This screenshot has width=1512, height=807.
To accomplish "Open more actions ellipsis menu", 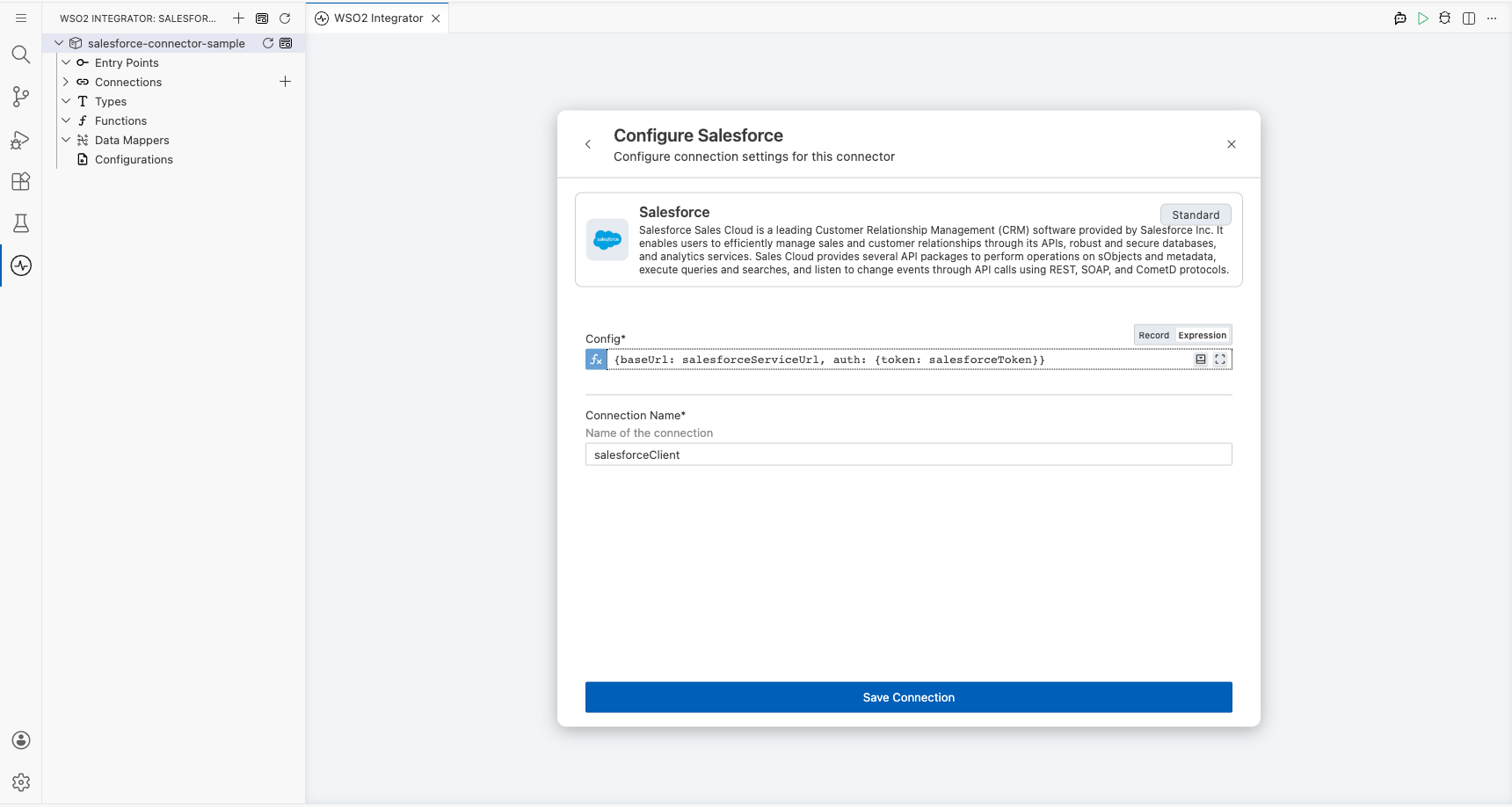I will tap(1492, 18).
